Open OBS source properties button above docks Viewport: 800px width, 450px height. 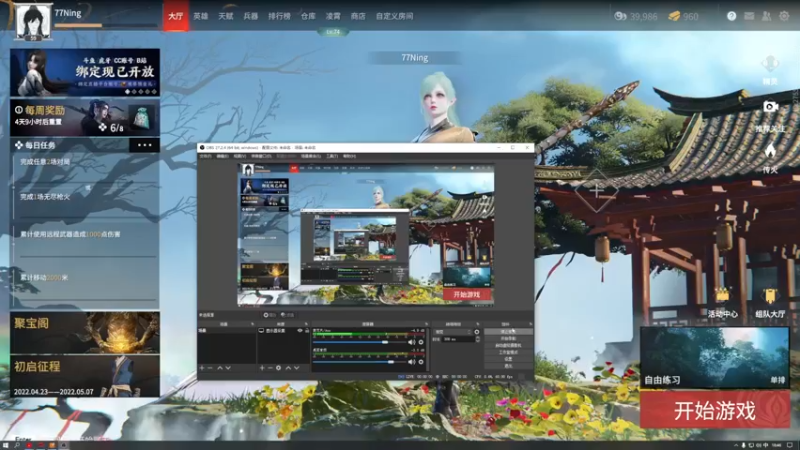(270, 315)
